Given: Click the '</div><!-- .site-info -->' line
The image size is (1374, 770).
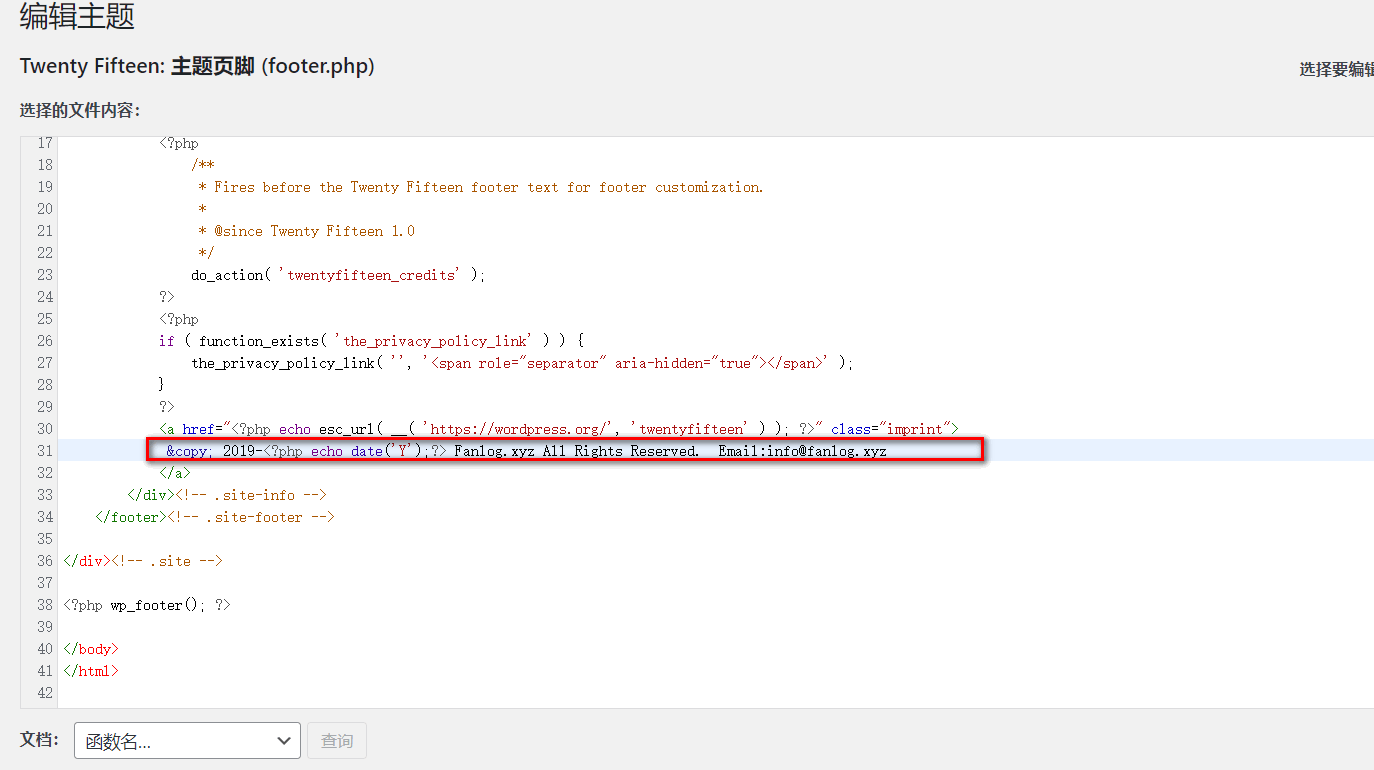Looking at the screenshot, I should [x=227, y=495].
